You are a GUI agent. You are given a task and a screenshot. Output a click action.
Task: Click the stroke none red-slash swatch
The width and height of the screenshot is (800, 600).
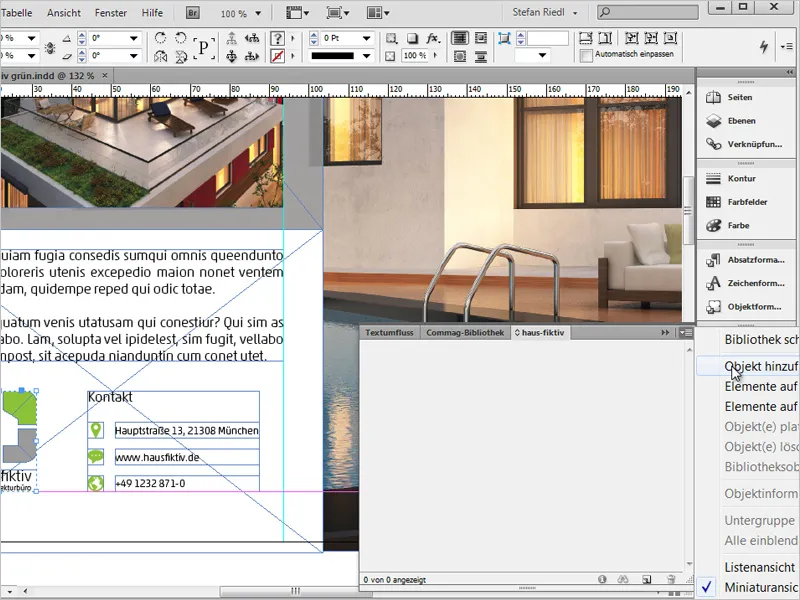coord(278,56)
